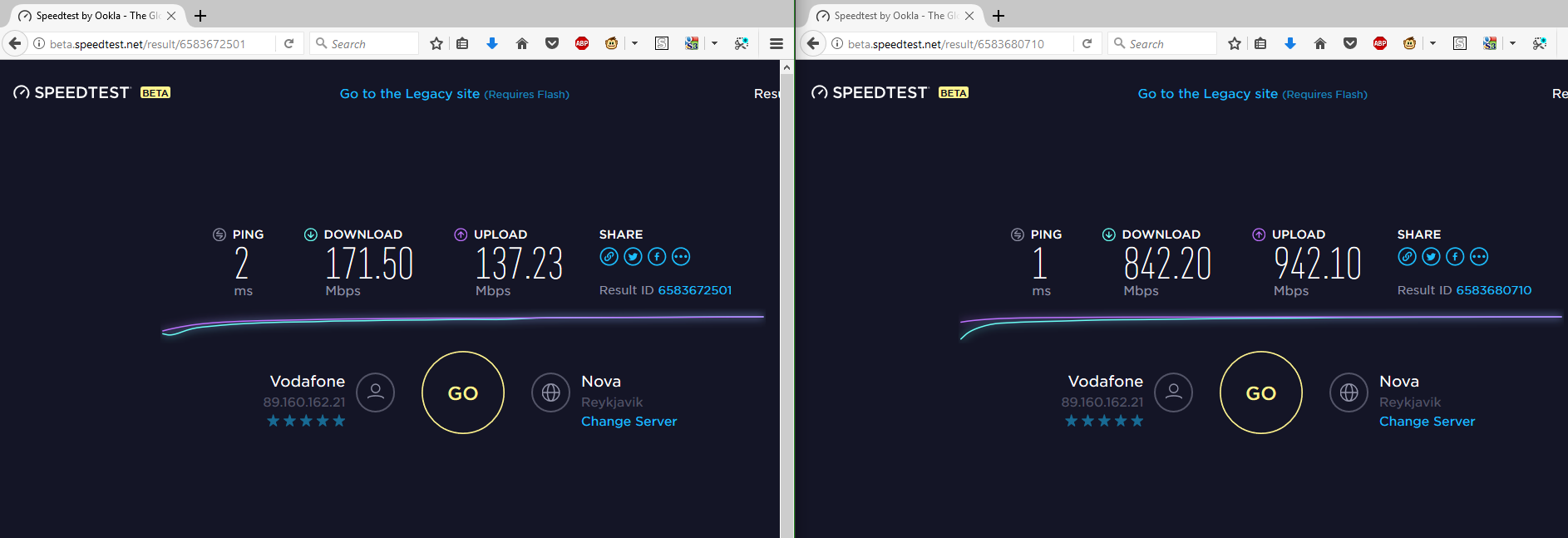Go to Home page in left window
The height and width of the screenshot is (538, 1568).
coord(522,43)
